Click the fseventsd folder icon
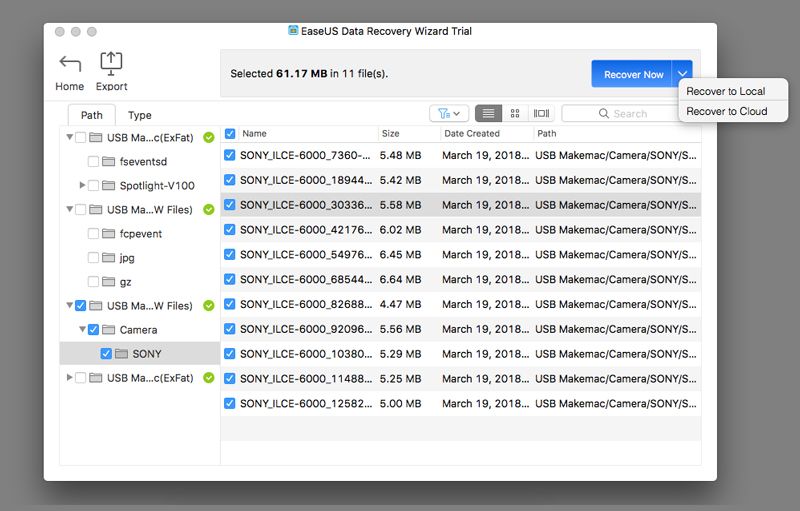The image size is (800, 511). [x=108, y=162]
